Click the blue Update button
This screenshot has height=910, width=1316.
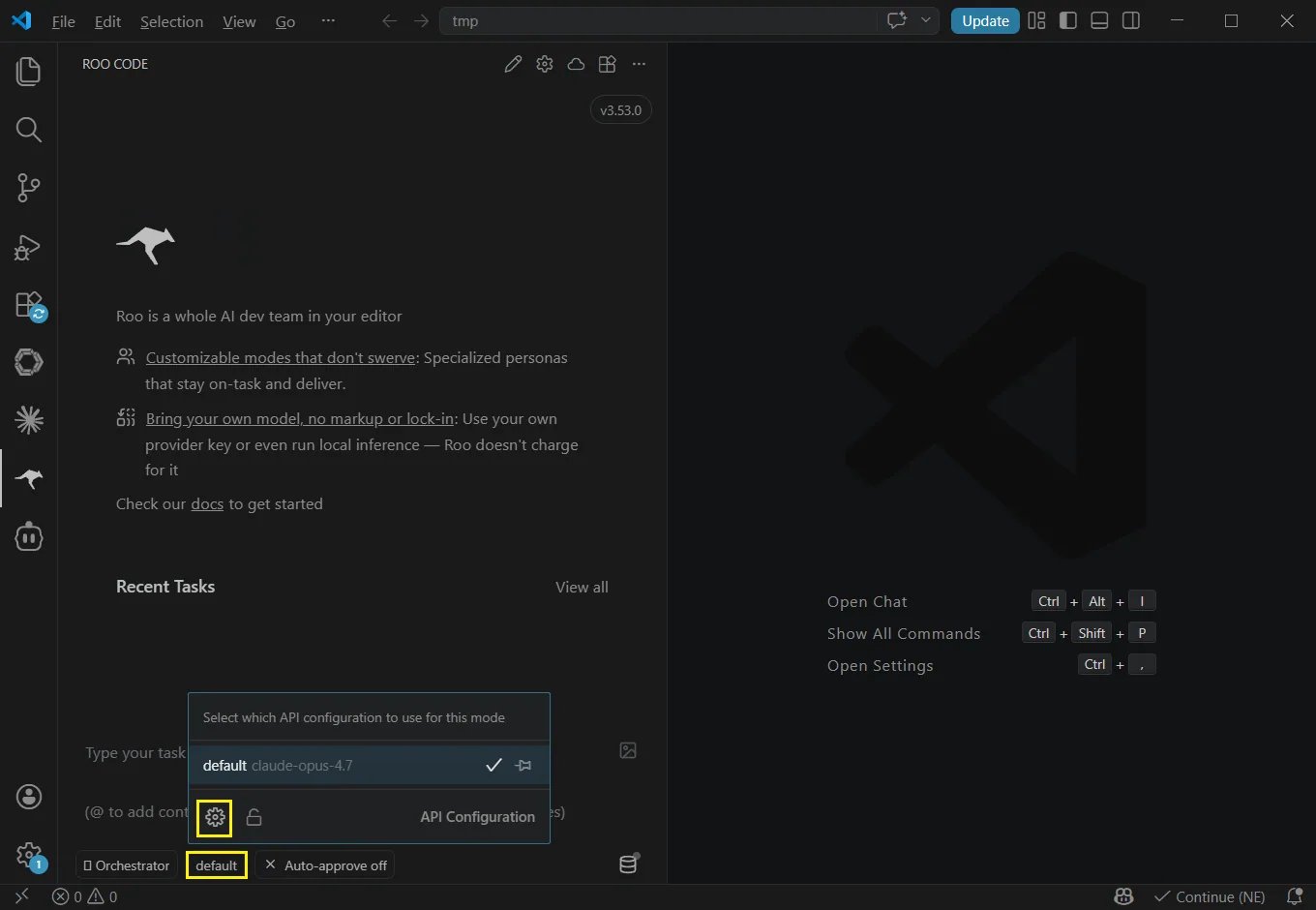pyautogui.click(x=985, y=21)
